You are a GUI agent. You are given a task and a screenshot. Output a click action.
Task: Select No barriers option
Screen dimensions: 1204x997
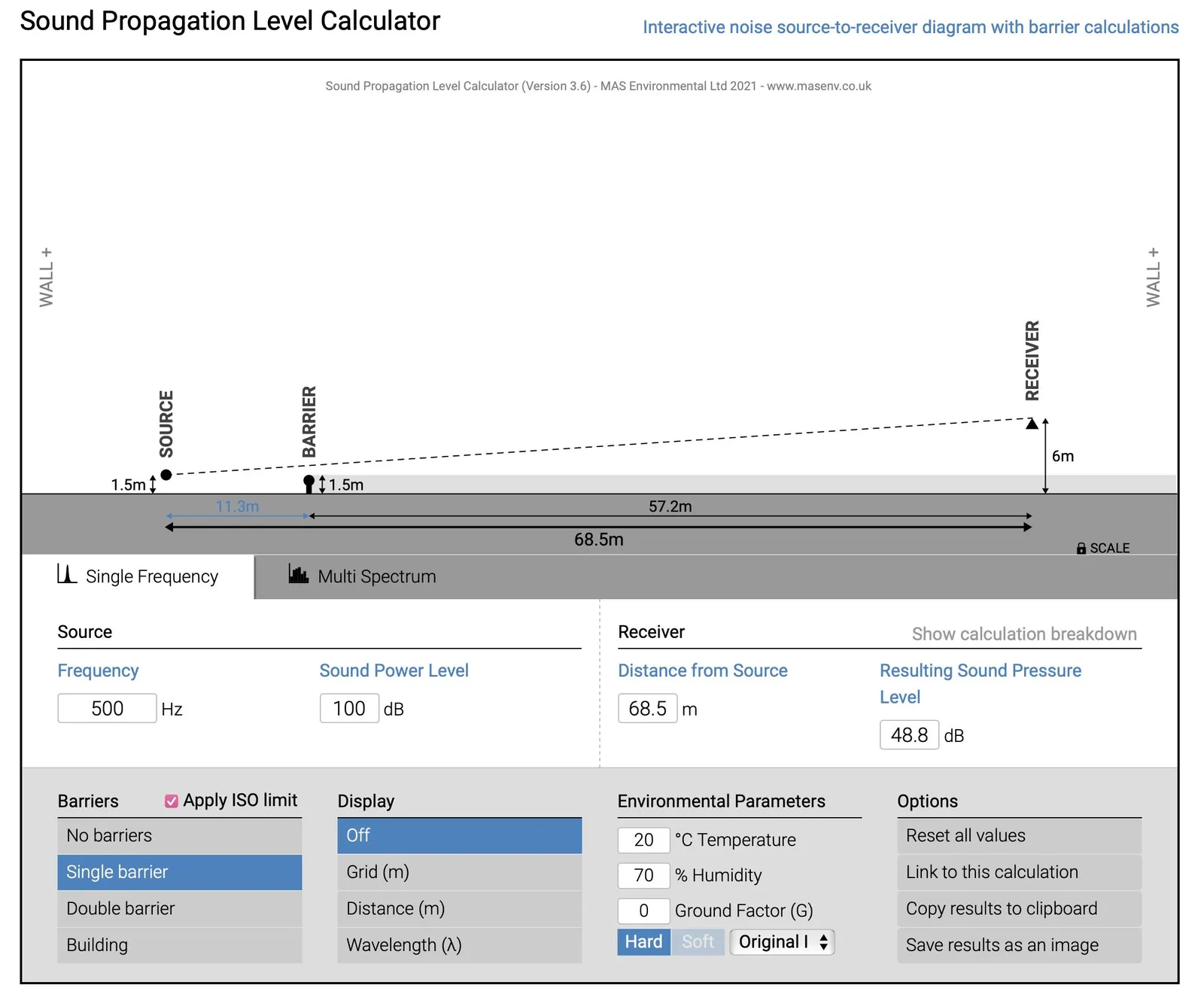tap(180, 836)
